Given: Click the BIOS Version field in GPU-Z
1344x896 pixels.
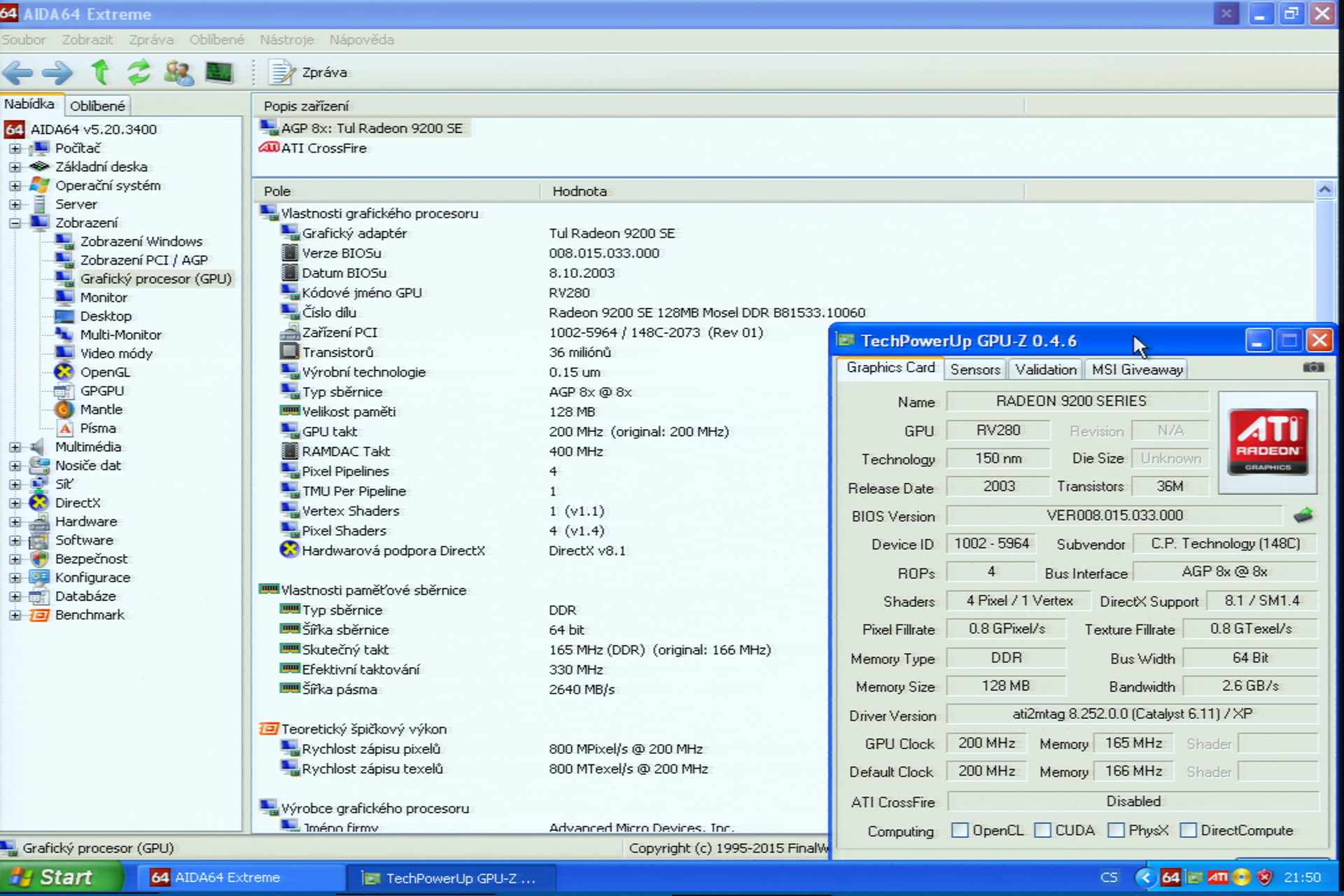Looking at the screenshot, I should click(1114, 516).
